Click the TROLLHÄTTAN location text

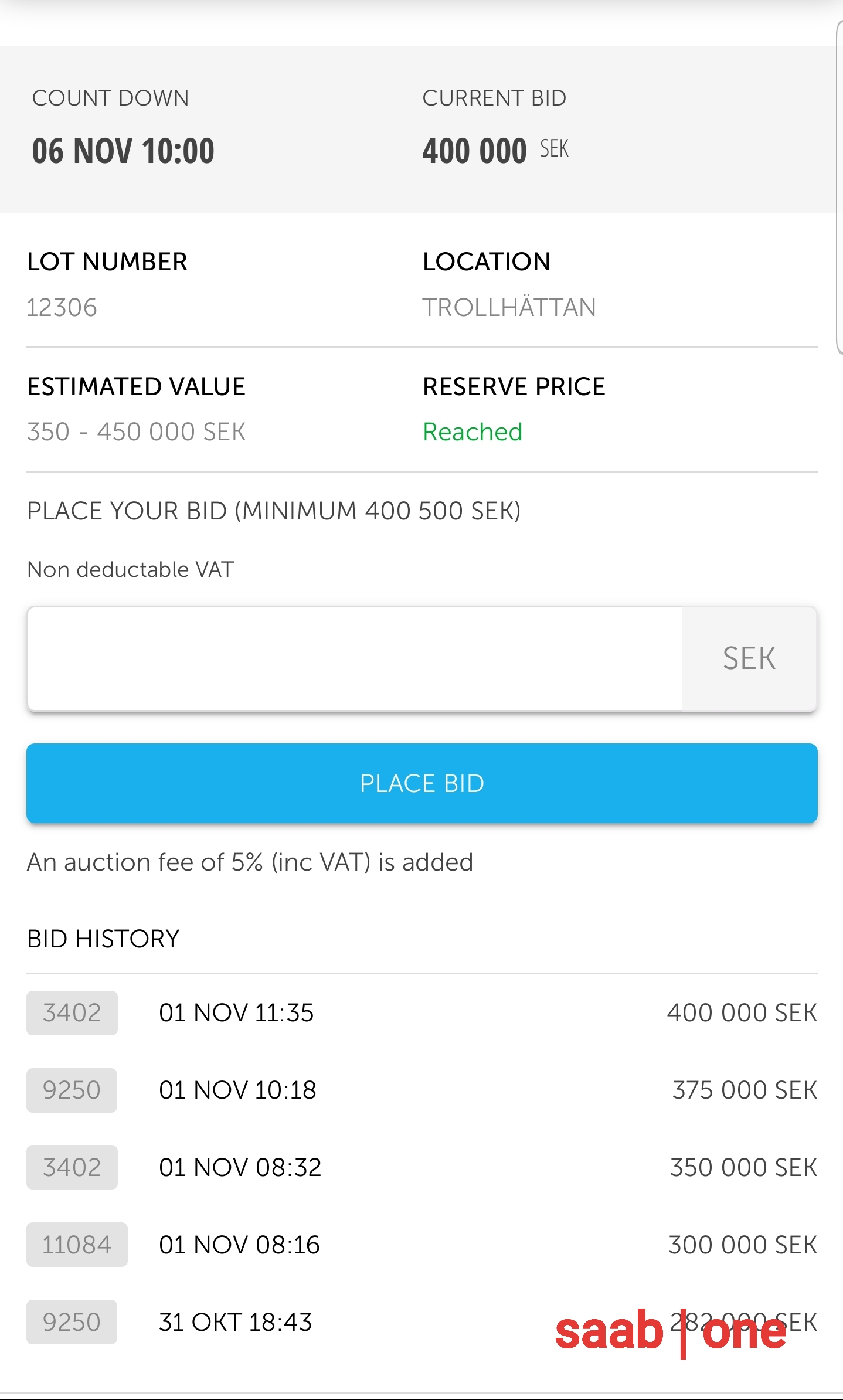click(x=509, y=308)
